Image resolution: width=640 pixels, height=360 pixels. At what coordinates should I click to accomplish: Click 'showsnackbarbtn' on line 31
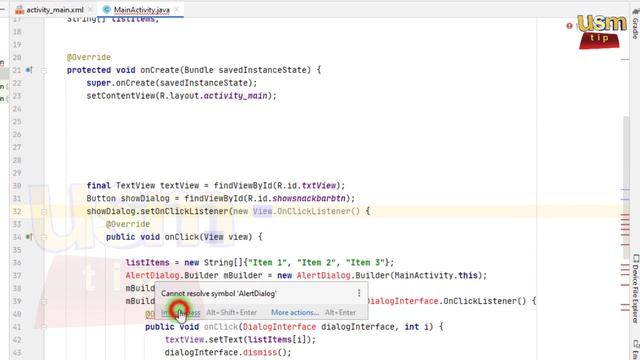click(x=309, y=198)
